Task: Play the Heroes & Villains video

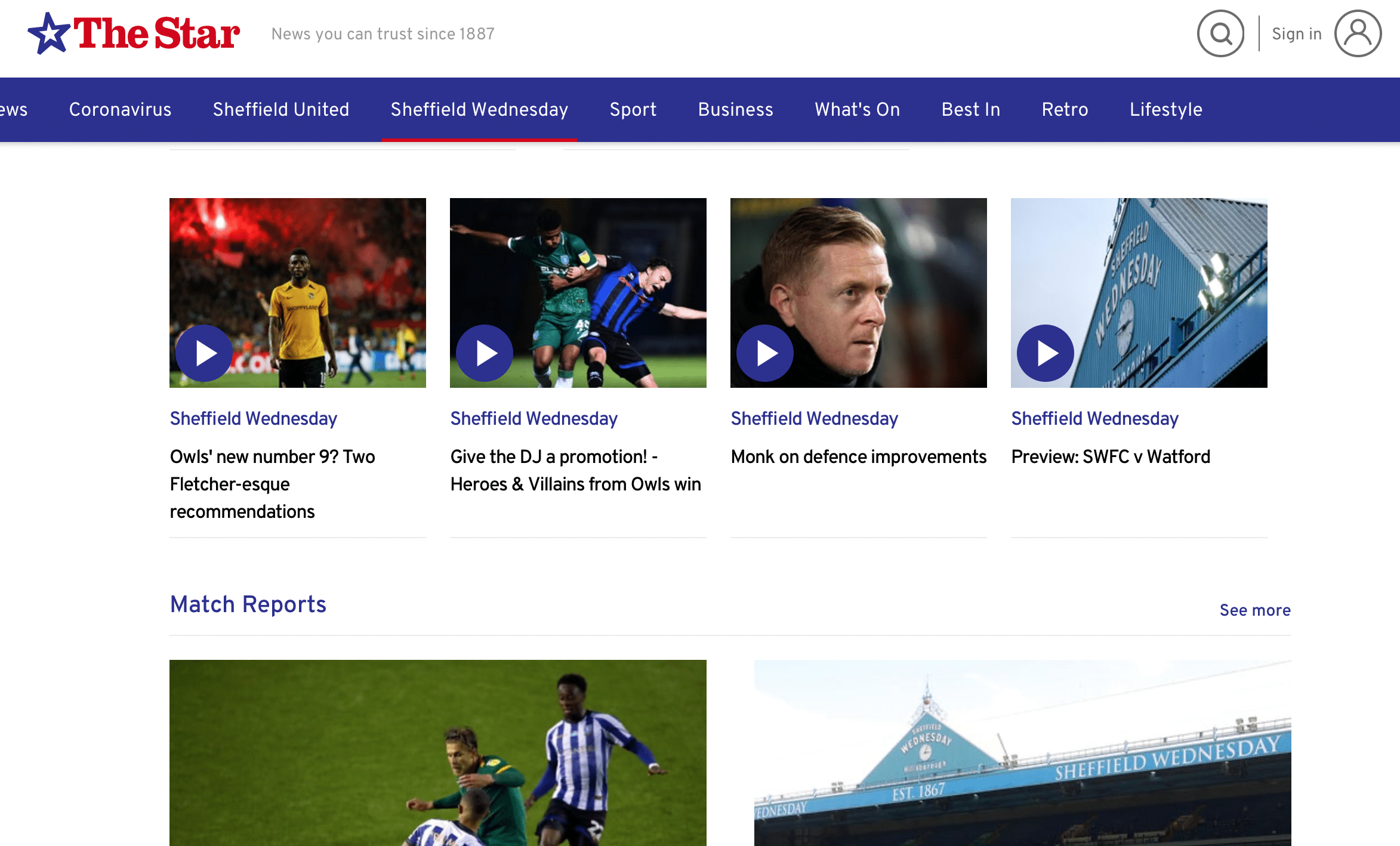Action: tap(485, 353)
